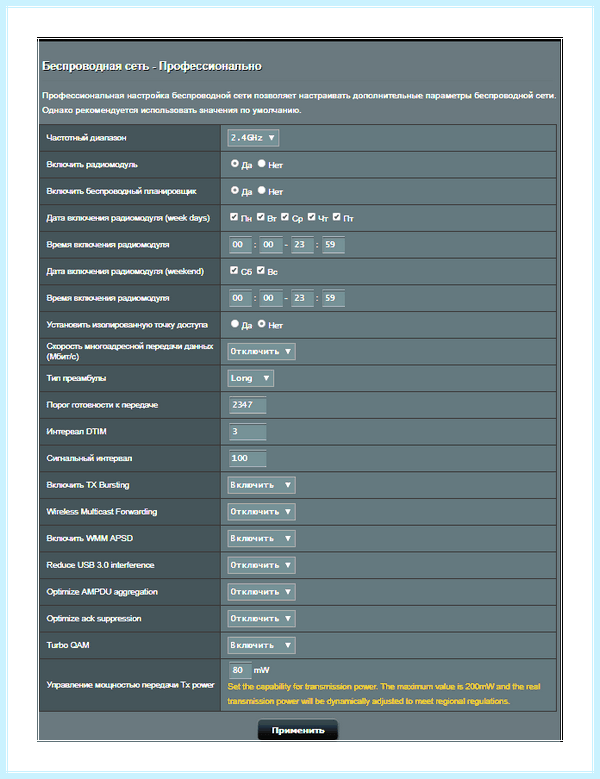The height and width of the screenshot is (779, 600).
Task: Click weekday start hour field
Action: 240,244
